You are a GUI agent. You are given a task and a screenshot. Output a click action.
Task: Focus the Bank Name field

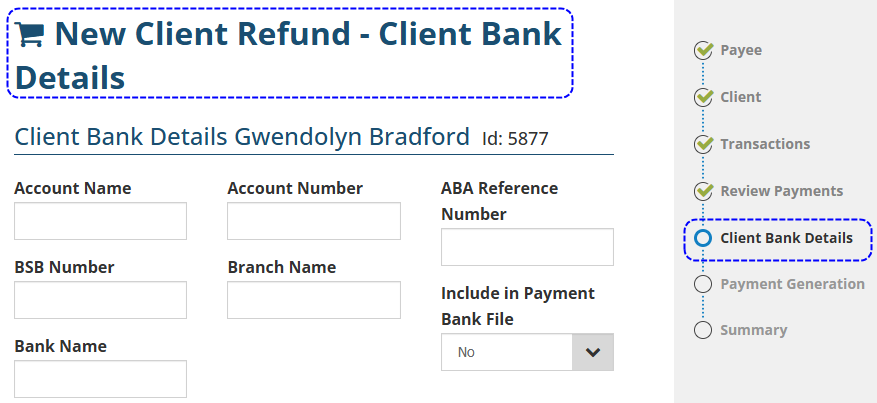click(x=100, y=379)
